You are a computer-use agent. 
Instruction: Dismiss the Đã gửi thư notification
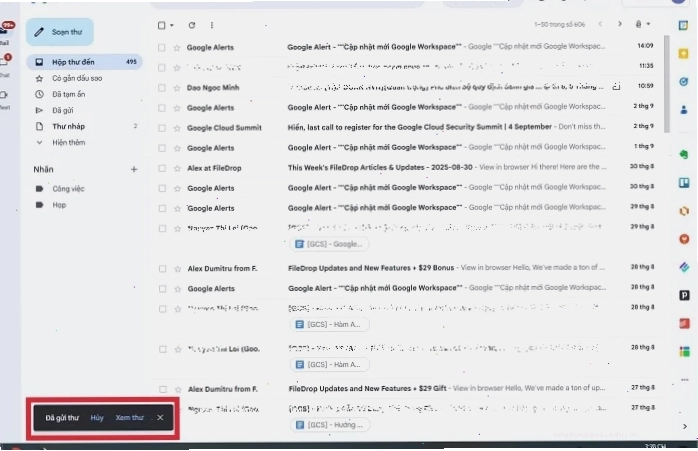(160, 418)
